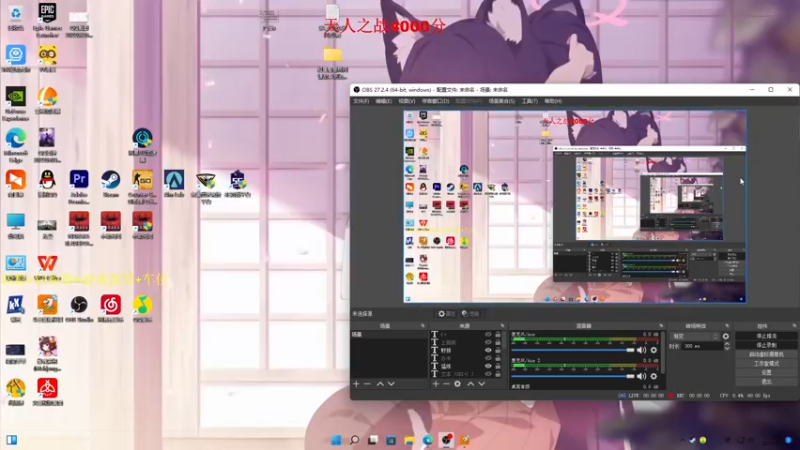800x450 pixels.
Task: Toggle visibility eye of the fifth text source
Action: 488,366
